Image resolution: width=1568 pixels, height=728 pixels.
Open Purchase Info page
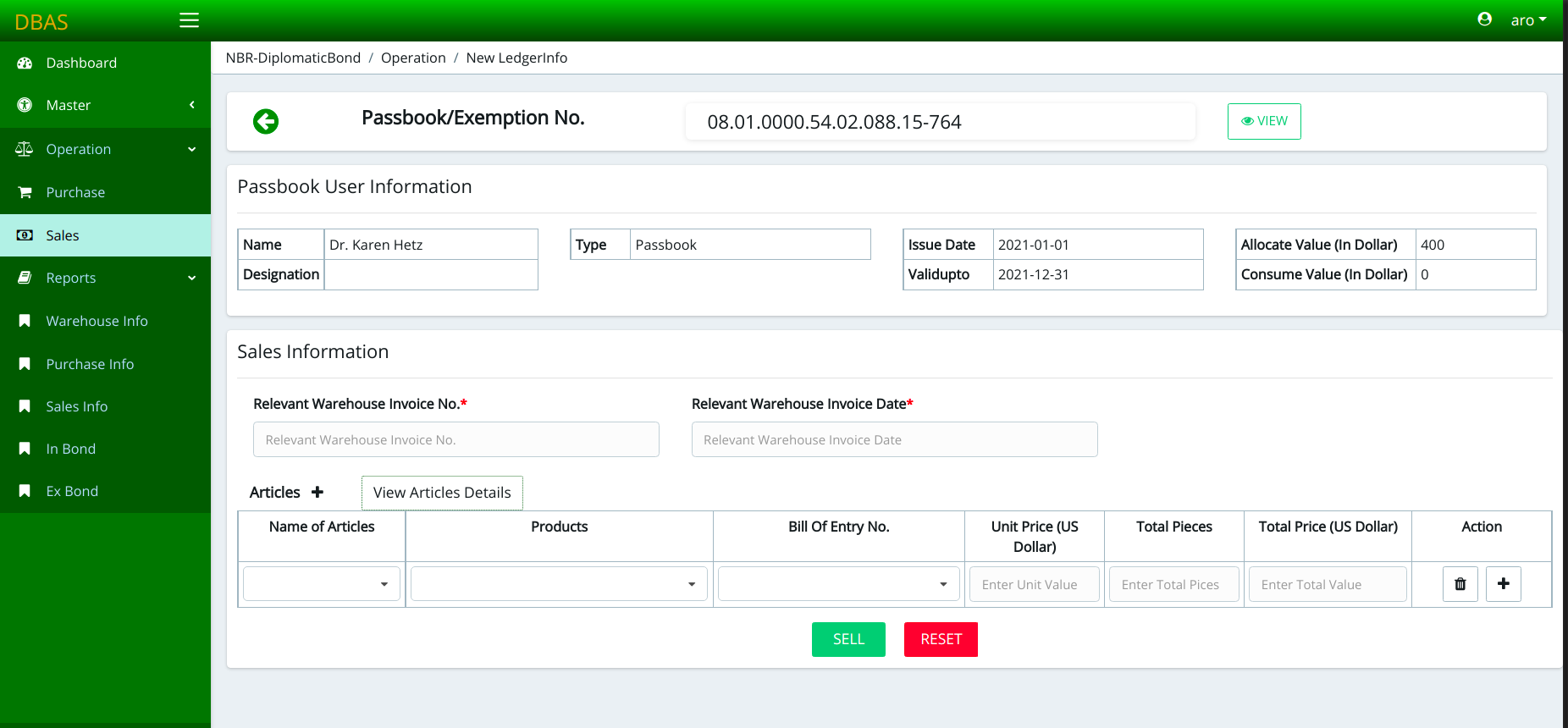(105, 364)
